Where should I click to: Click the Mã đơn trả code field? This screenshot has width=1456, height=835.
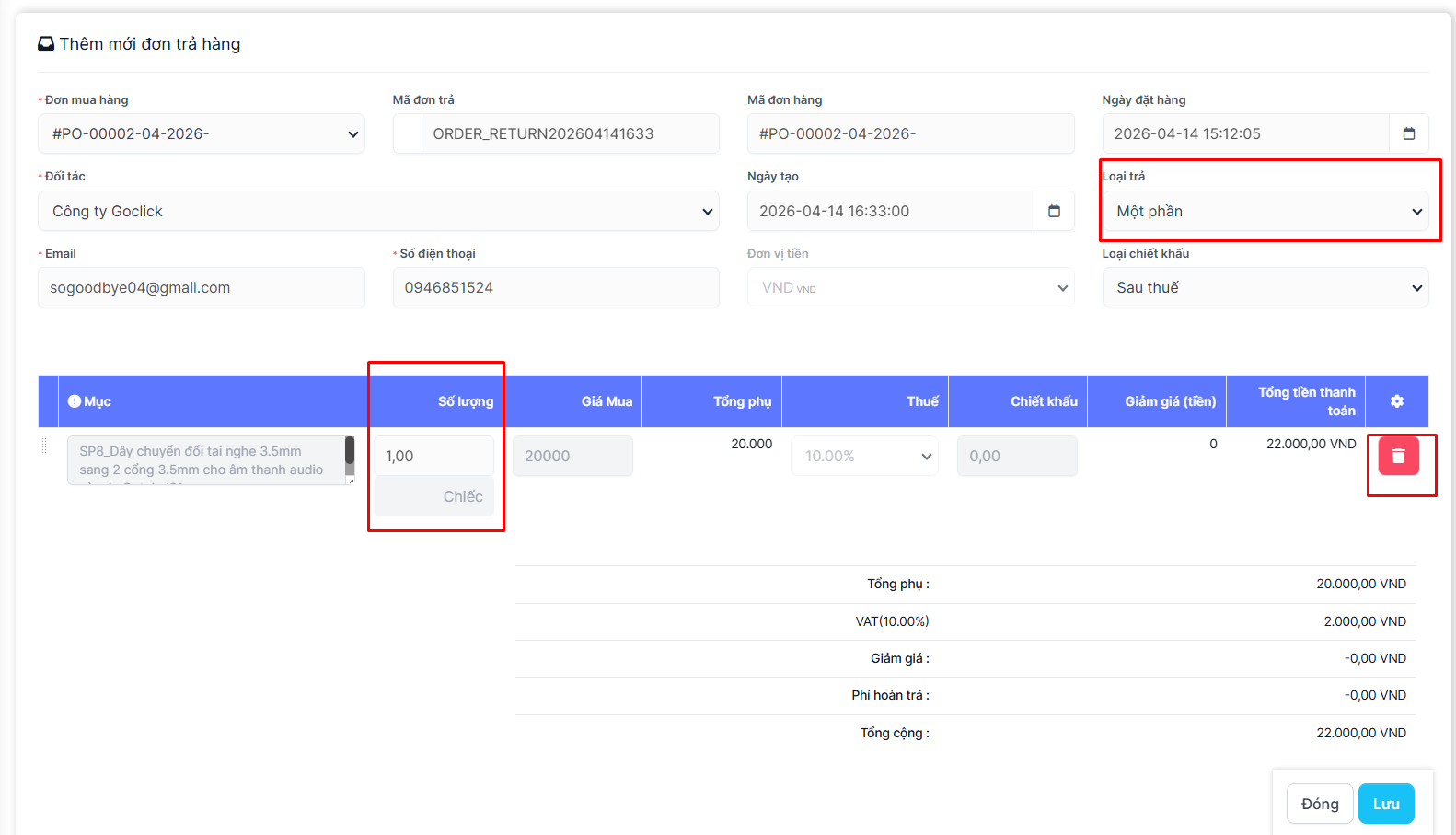tap(570, 133)
